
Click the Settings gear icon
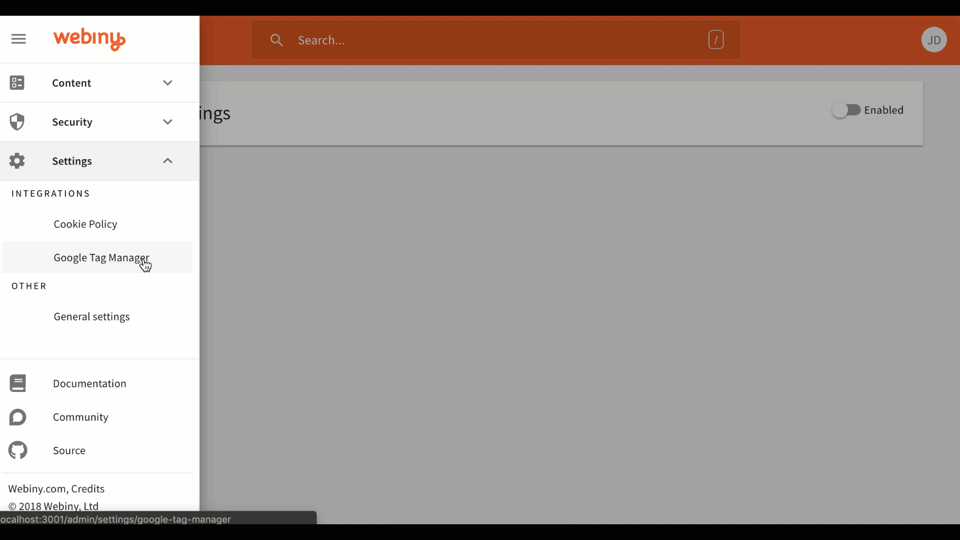click(17, 161)
